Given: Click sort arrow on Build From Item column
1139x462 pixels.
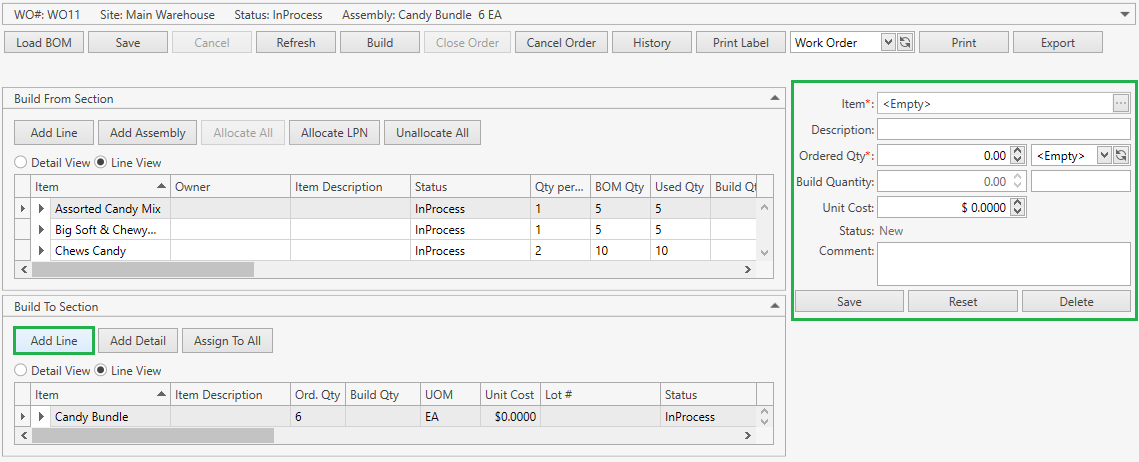Looking at the screenshot, I should click(x=162, y=187).
